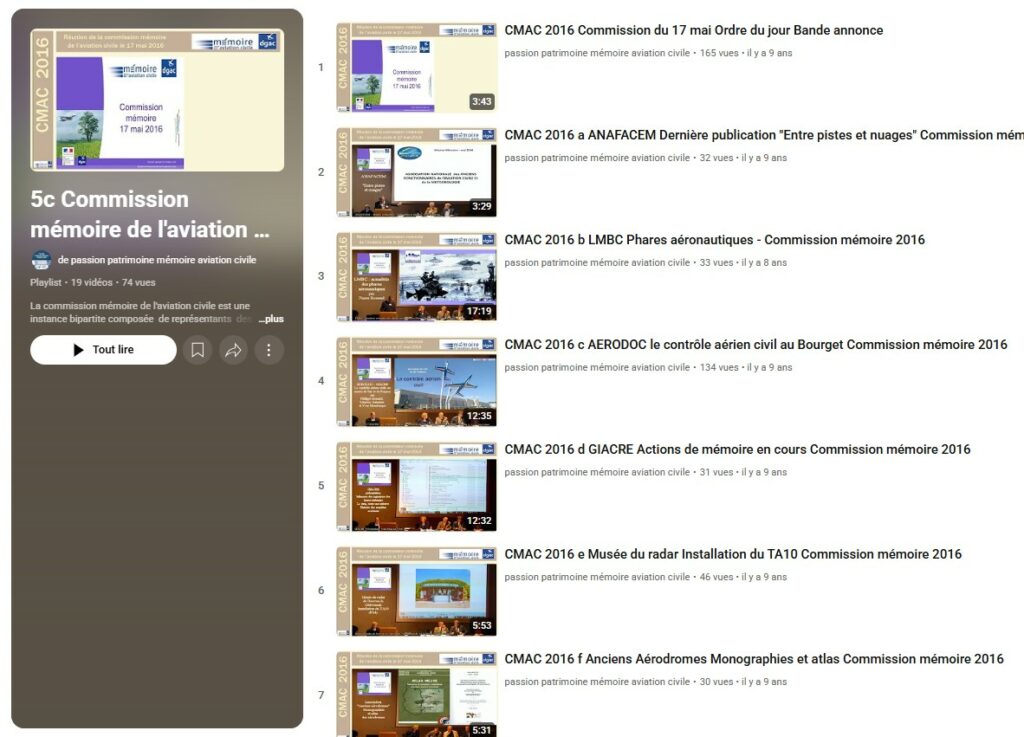Image resolution: width=1024 pixels, height=737 pixels.
Task: Click the 134 vues view count
Action: coord(719,368)
